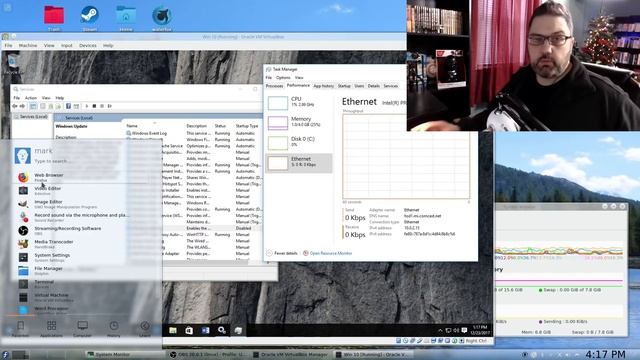This screenshot has height=360, width=640.
Task: Select CPU in performance list
Action: coord(299,102)
